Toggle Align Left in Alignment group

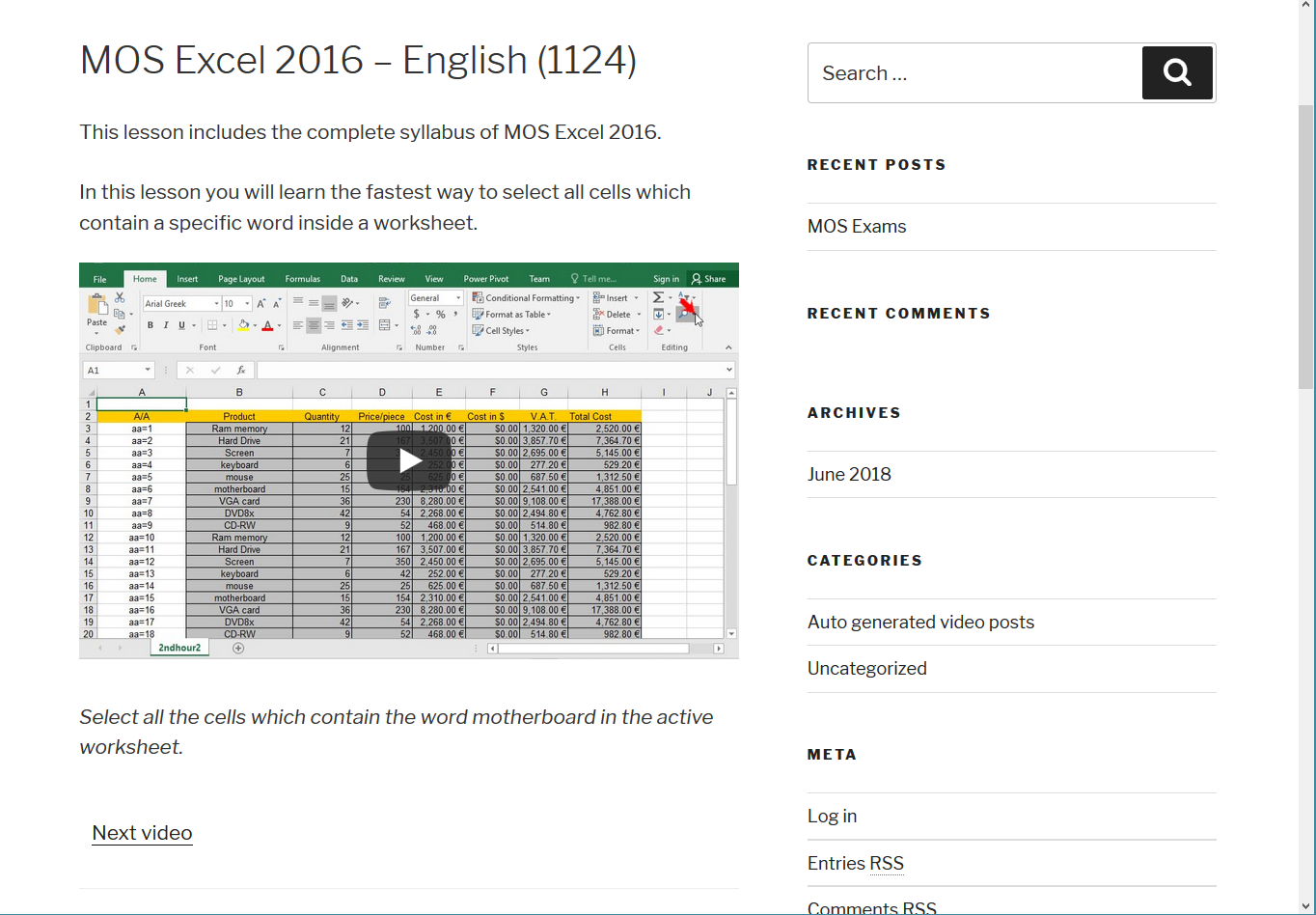297,325
